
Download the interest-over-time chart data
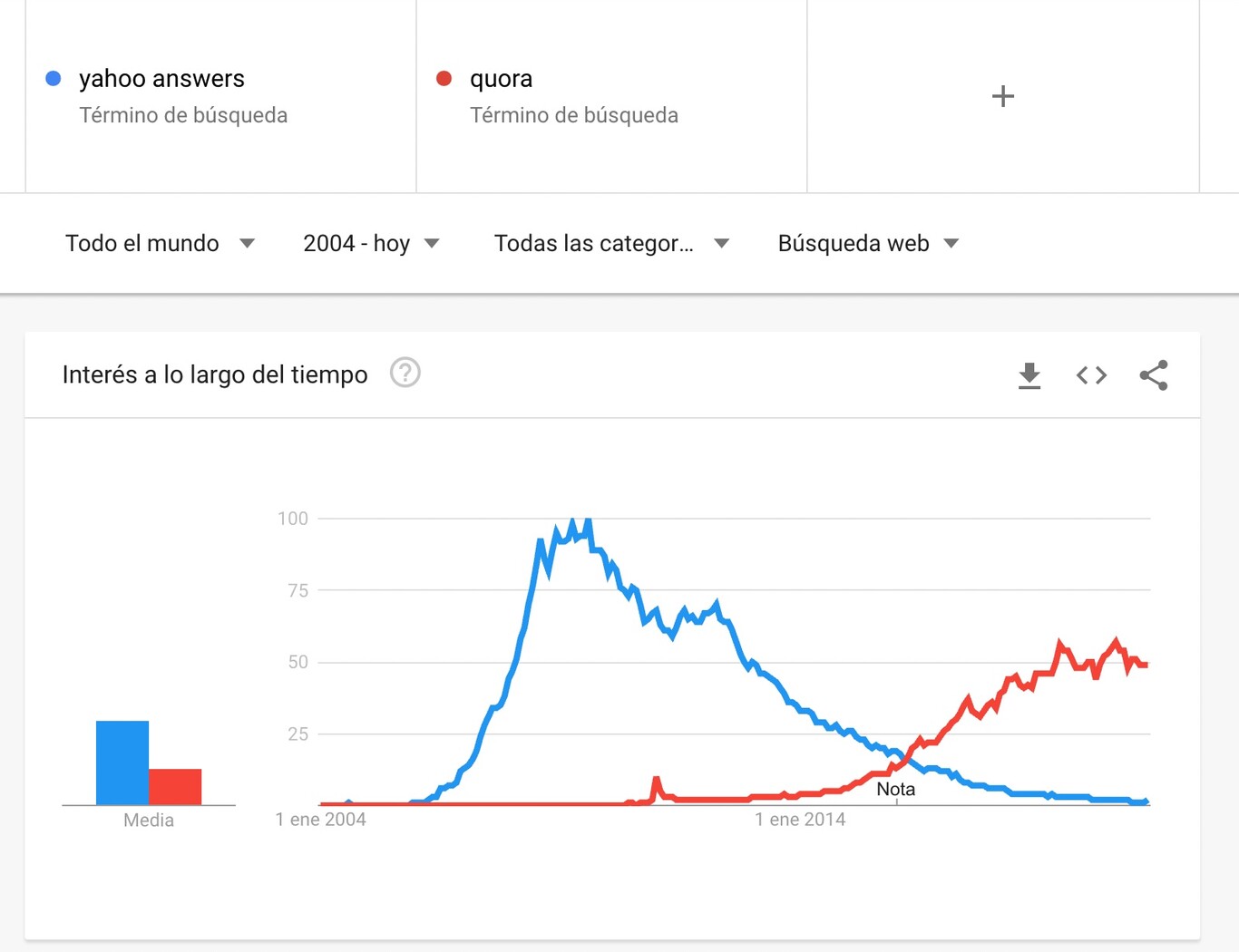pos(1029,375)
